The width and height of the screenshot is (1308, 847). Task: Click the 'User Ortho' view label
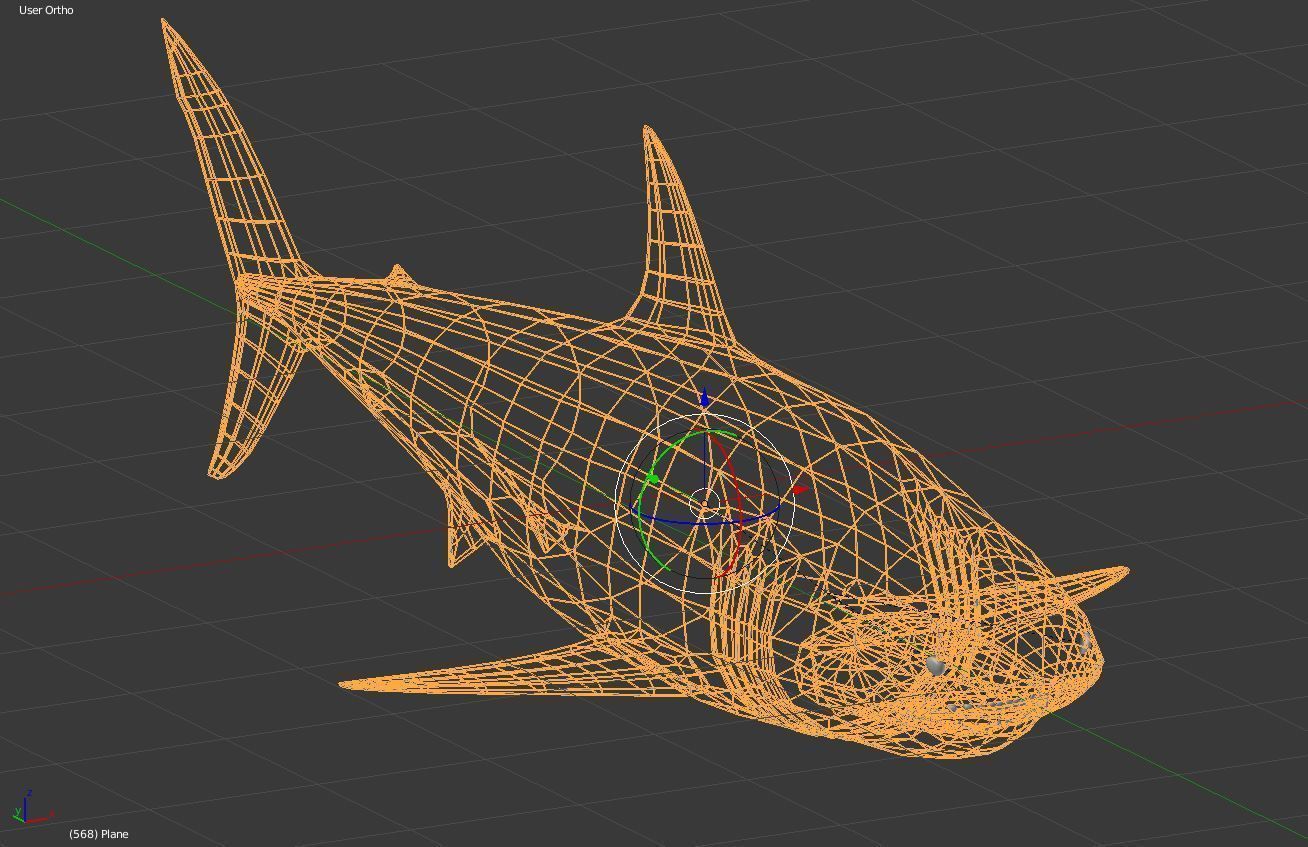[x=46, y=10]
